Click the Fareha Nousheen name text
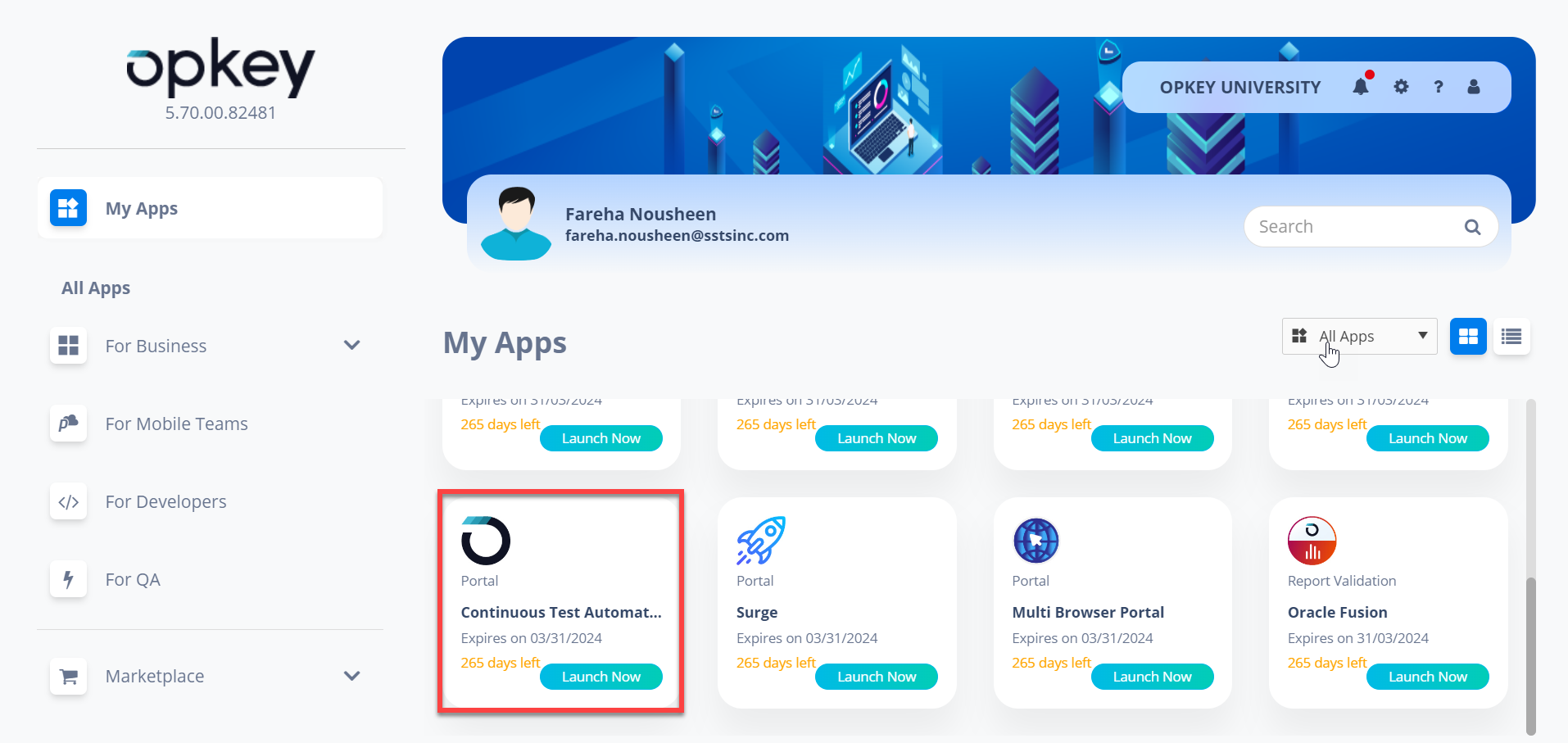Viewport: 1568px width, 743px height. point(641,214)
